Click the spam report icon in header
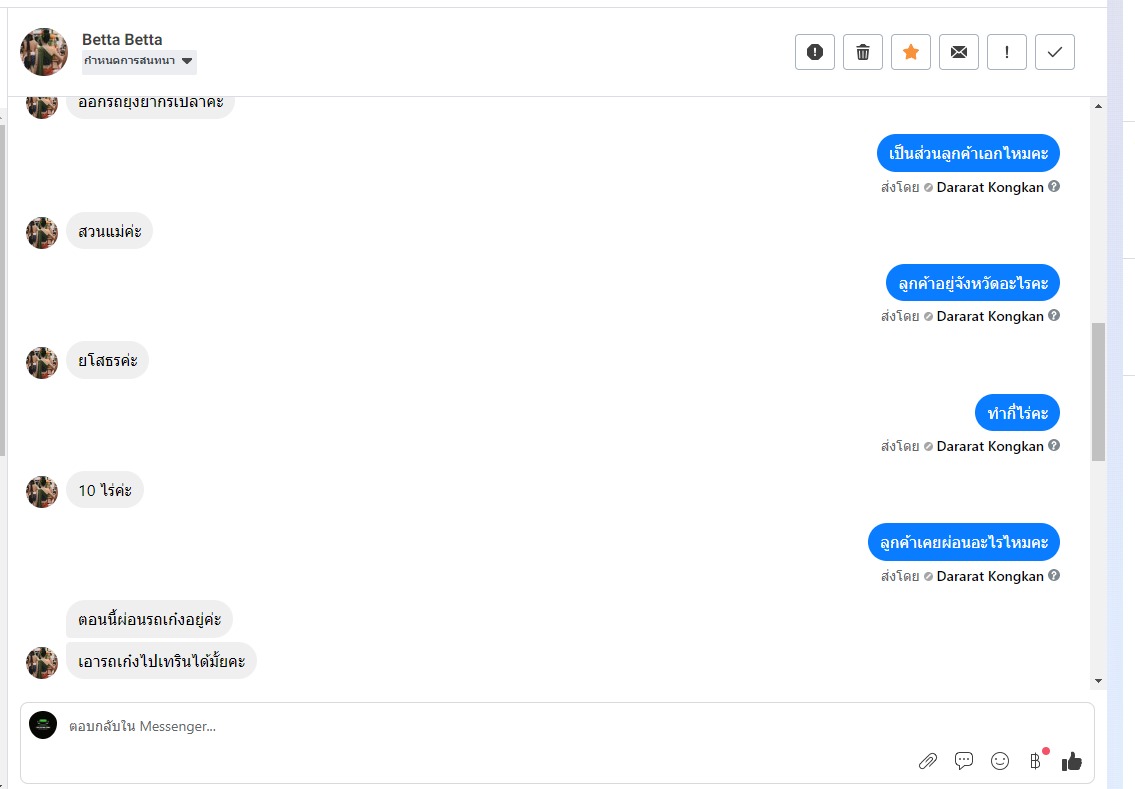 [x=814, y=52]
